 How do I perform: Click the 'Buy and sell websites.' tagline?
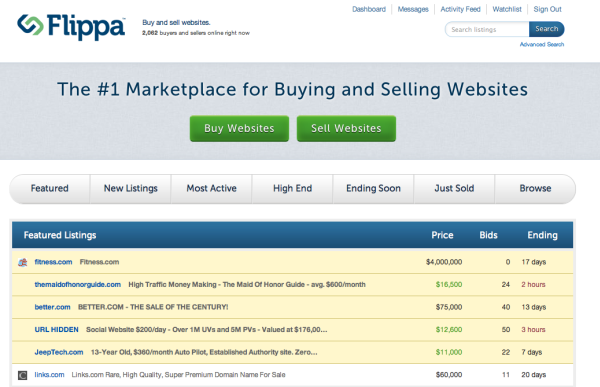176,23
